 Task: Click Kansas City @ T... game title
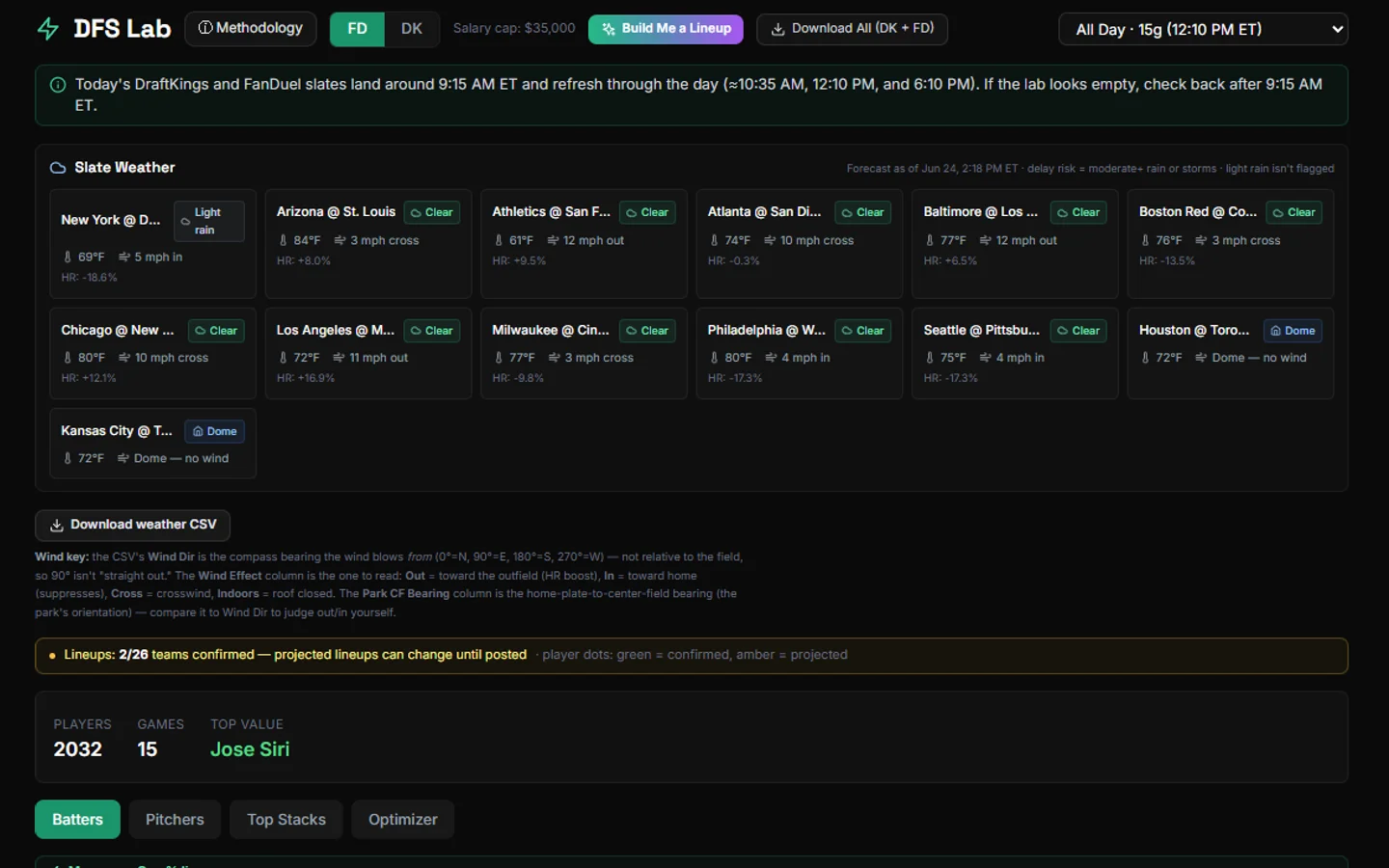(117, 431)
